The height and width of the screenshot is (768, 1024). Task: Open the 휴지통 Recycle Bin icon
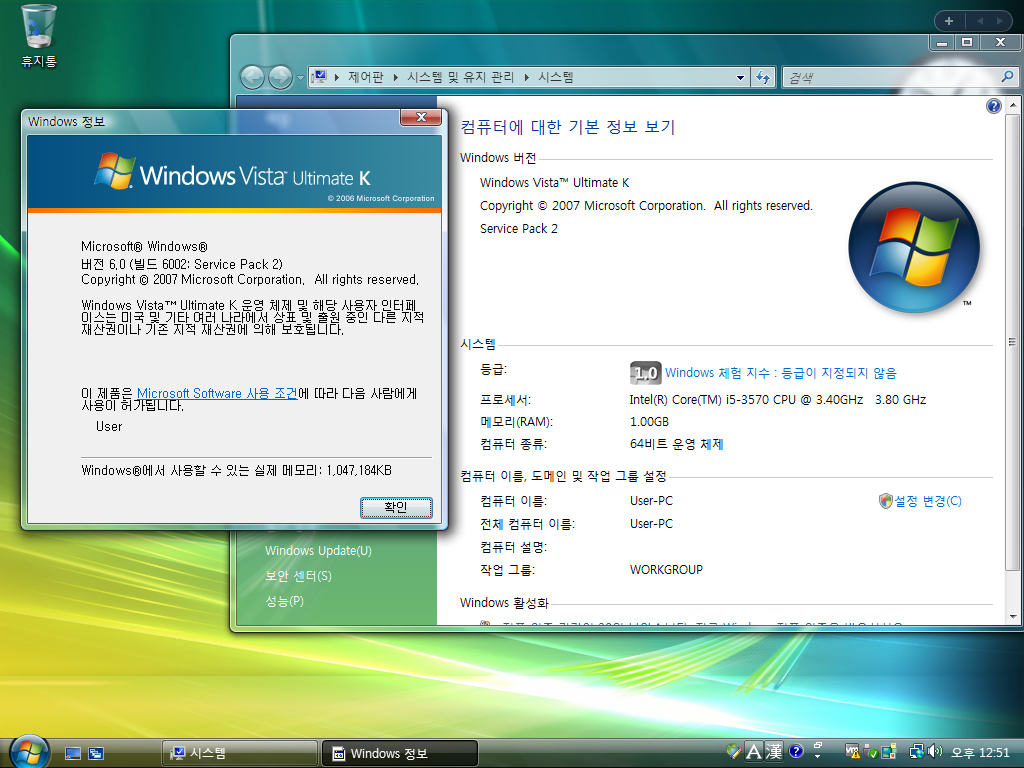[x=39, y=36]
